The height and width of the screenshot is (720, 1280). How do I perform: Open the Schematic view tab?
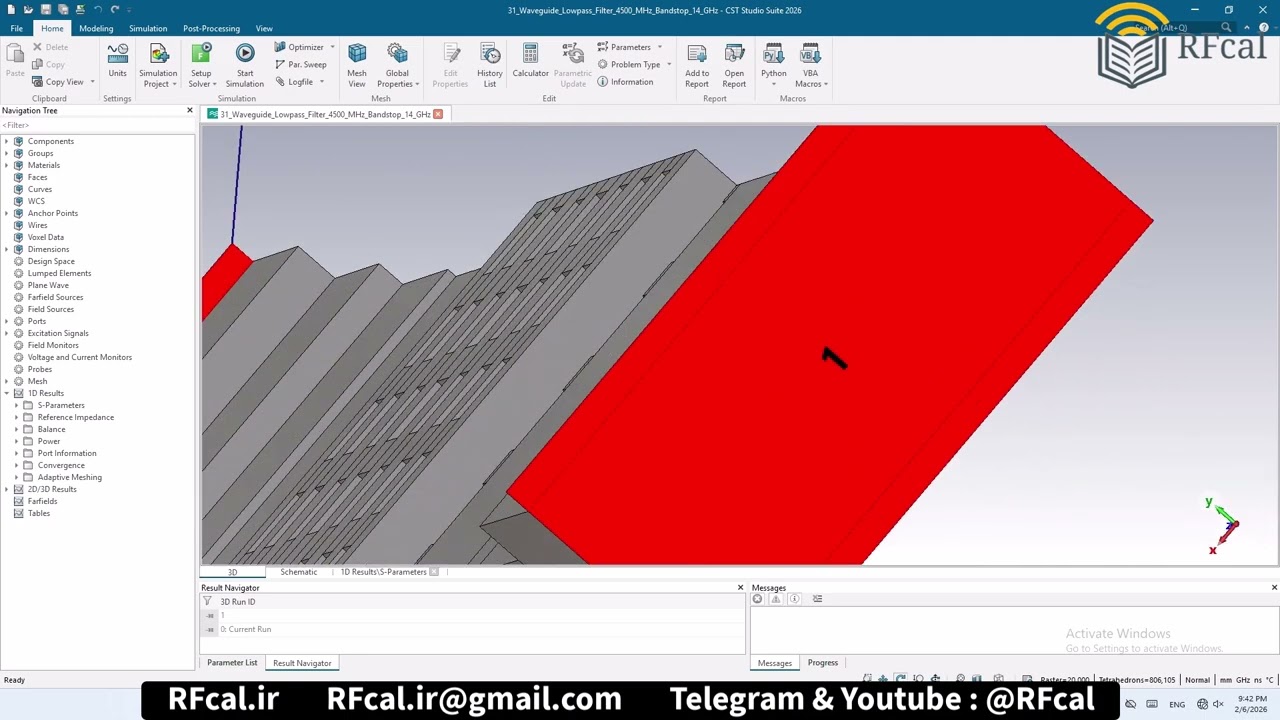[x=298, y=572]
